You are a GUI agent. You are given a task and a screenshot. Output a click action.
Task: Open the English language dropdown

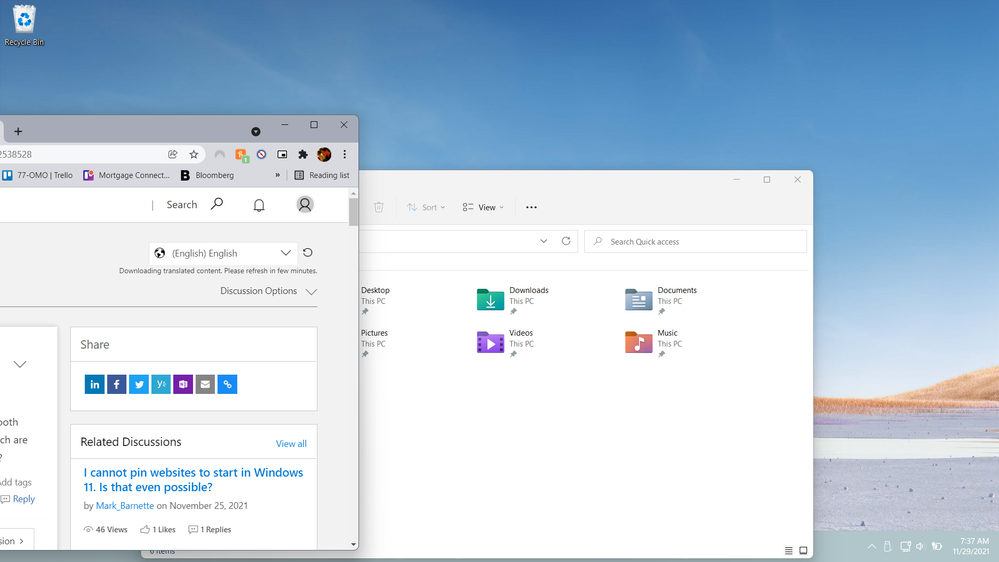[223, 253]
